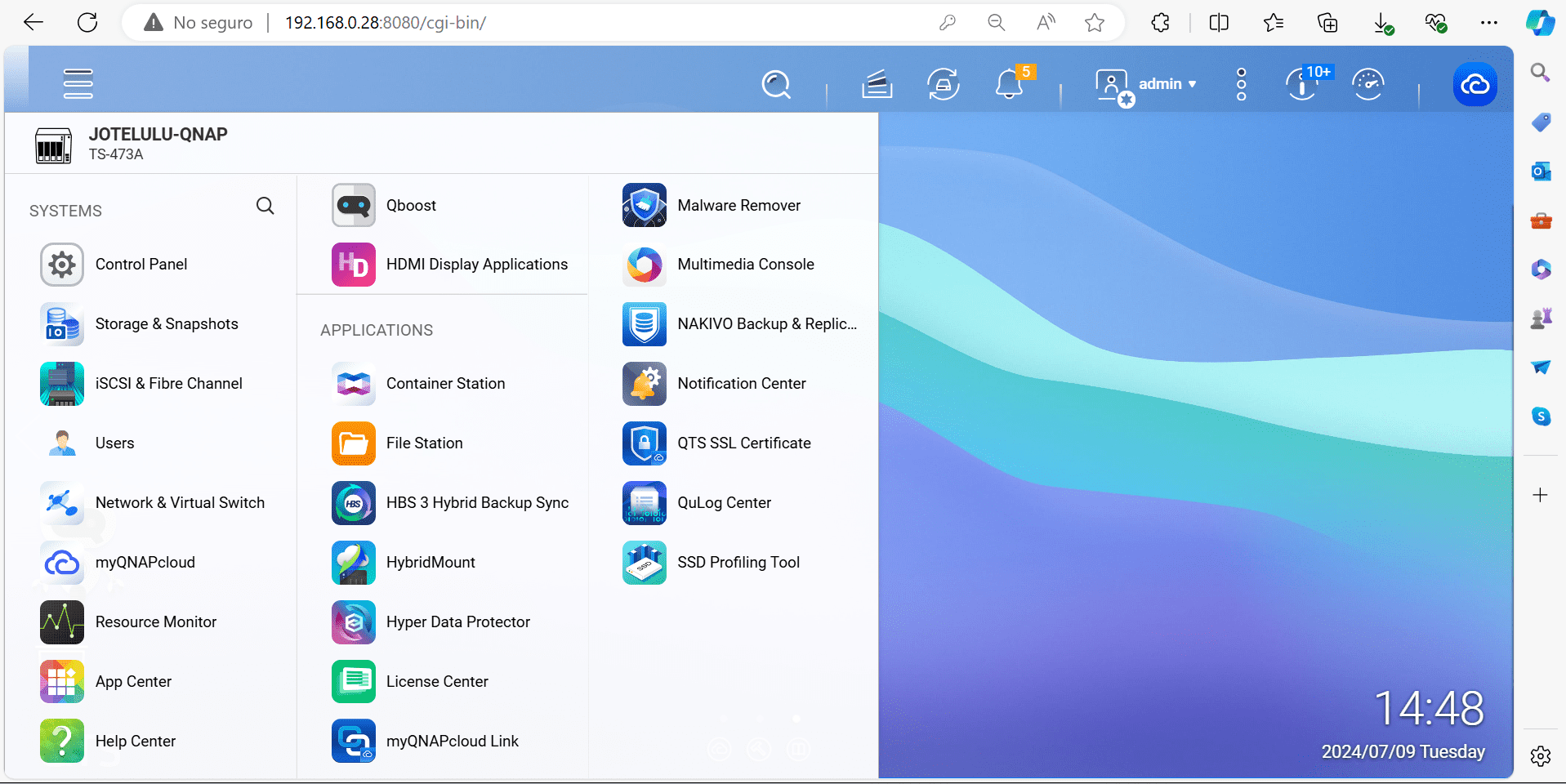Open browser essentials heart icon
Screen dimensions: 1566x784
click(x=1436, y=23)
